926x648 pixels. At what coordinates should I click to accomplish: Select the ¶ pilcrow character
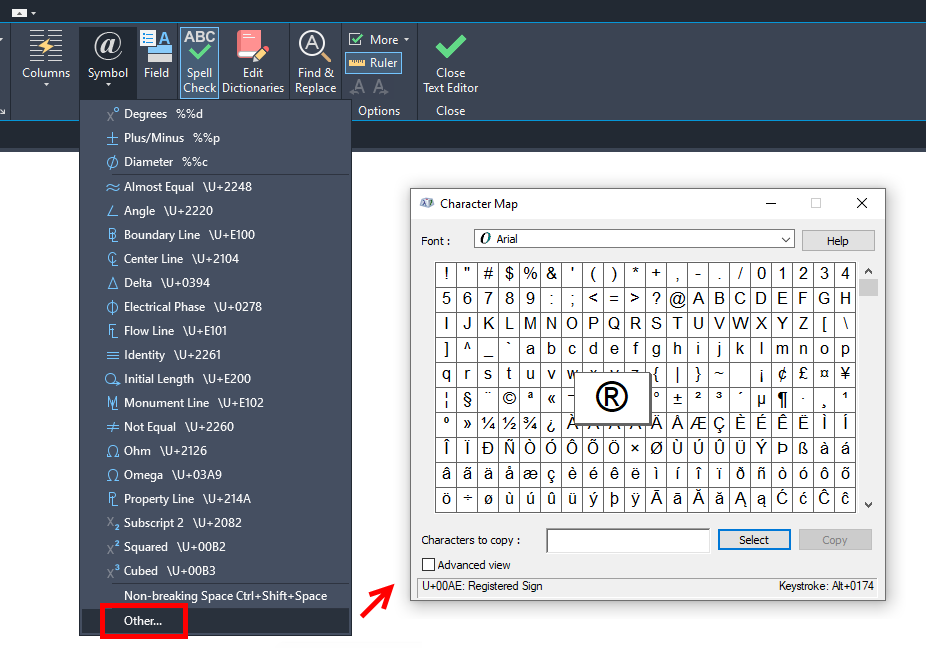pyautogui.click(x=782, y=399)
